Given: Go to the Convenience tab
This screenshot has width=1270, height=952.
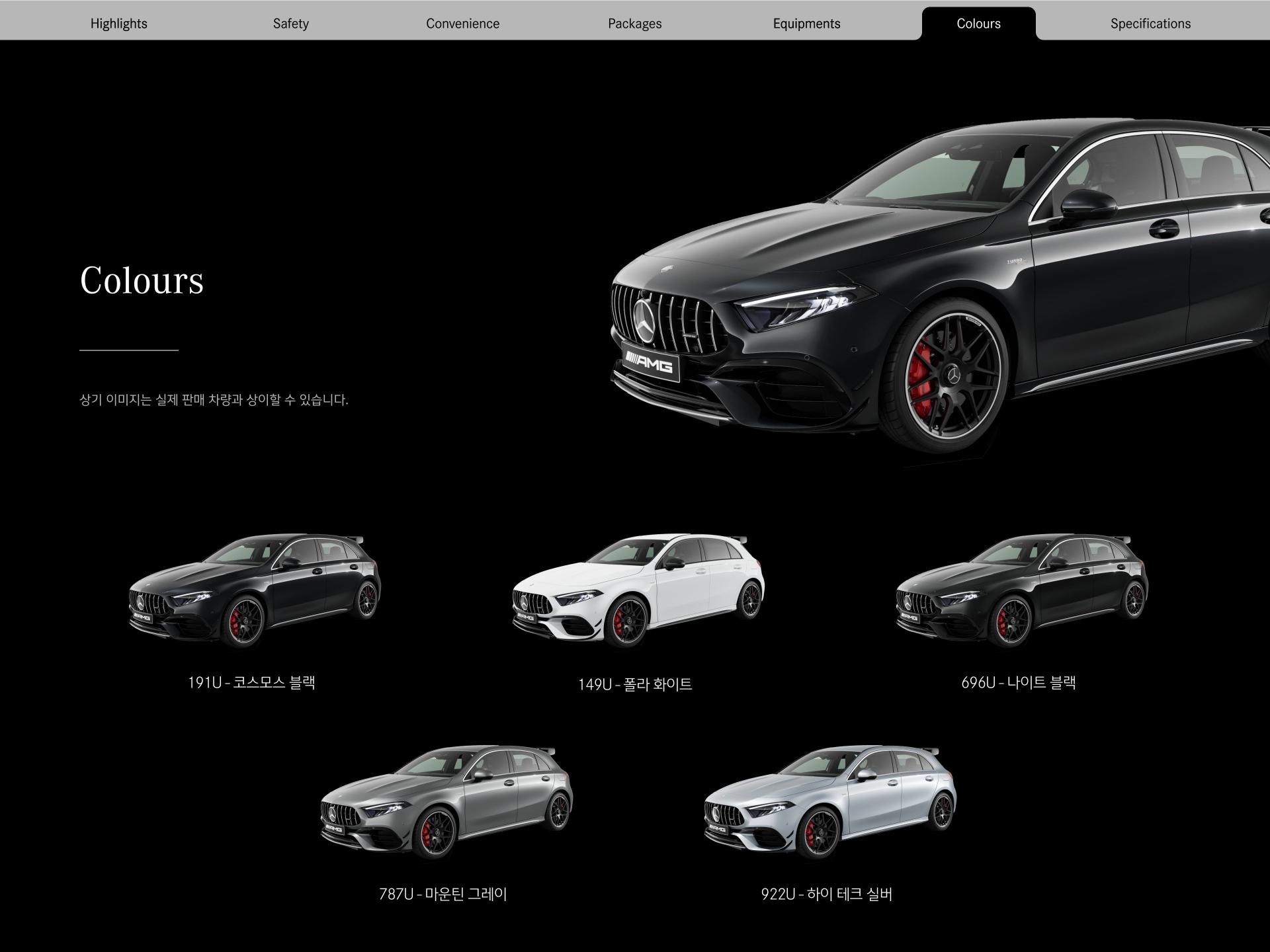Looking at the screenshot, I should pyautogui.click(x=463, y=24).
